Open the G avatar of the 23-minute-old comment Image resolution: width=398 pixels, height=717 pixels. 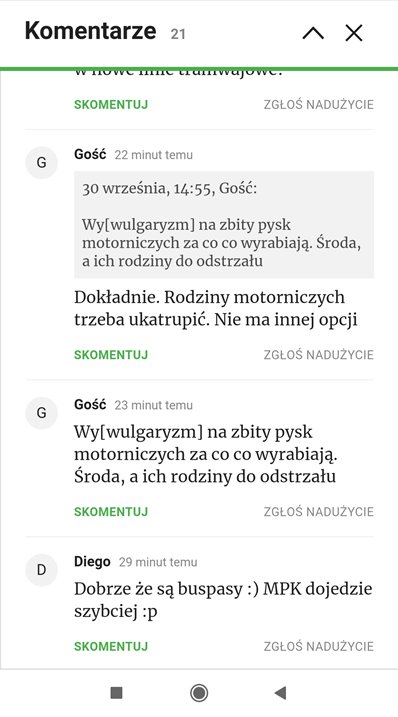41,413
